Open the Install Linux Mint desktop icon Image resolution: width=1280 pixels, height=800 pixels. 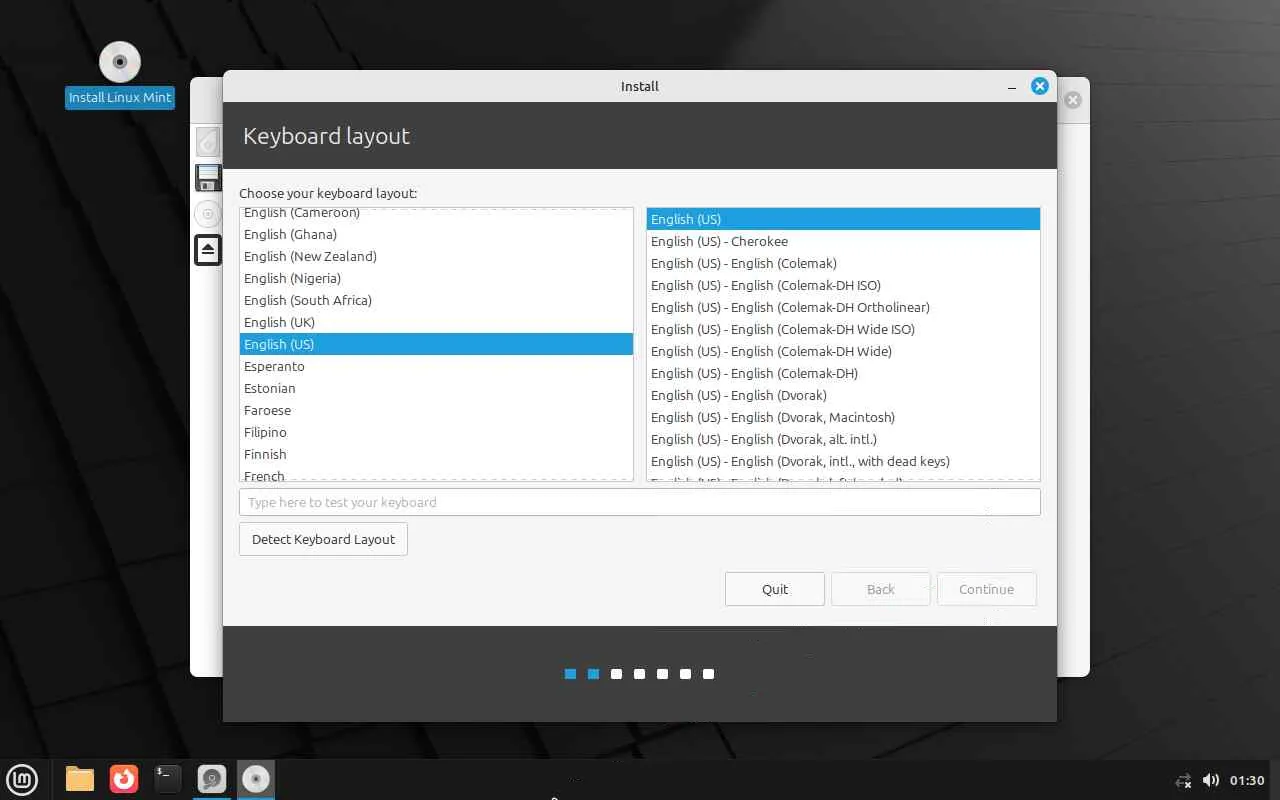pyautogui.click(x=120, y=74)
